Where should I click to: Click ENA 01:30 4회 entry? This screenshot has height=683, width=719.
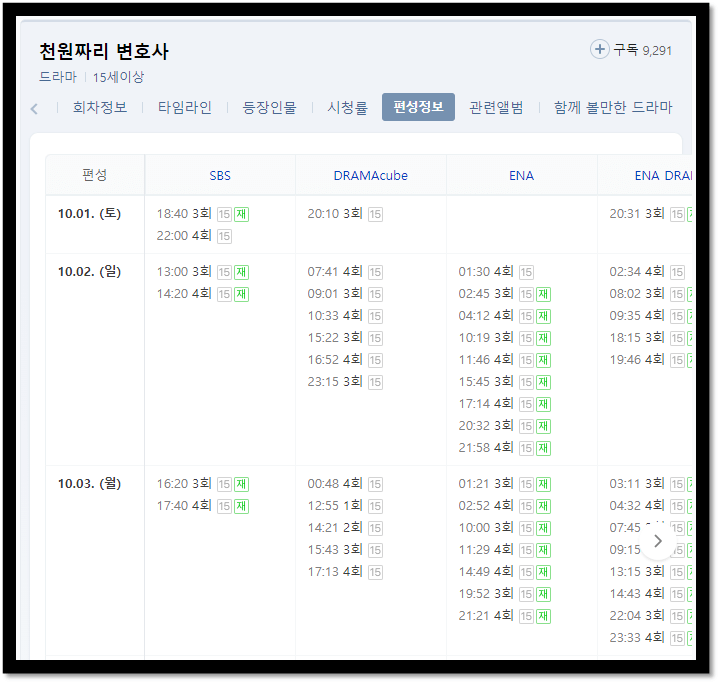[496, 272]
